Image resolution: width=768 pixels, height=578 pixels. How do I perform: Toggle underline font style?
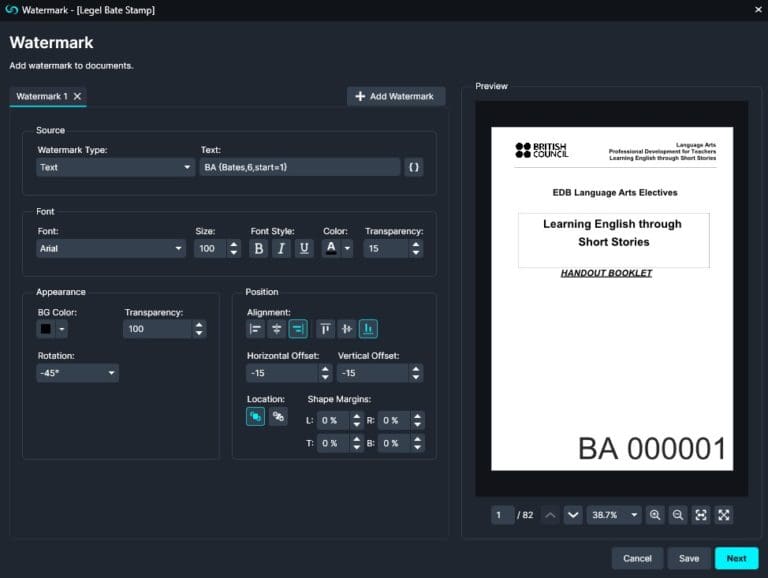304,248
